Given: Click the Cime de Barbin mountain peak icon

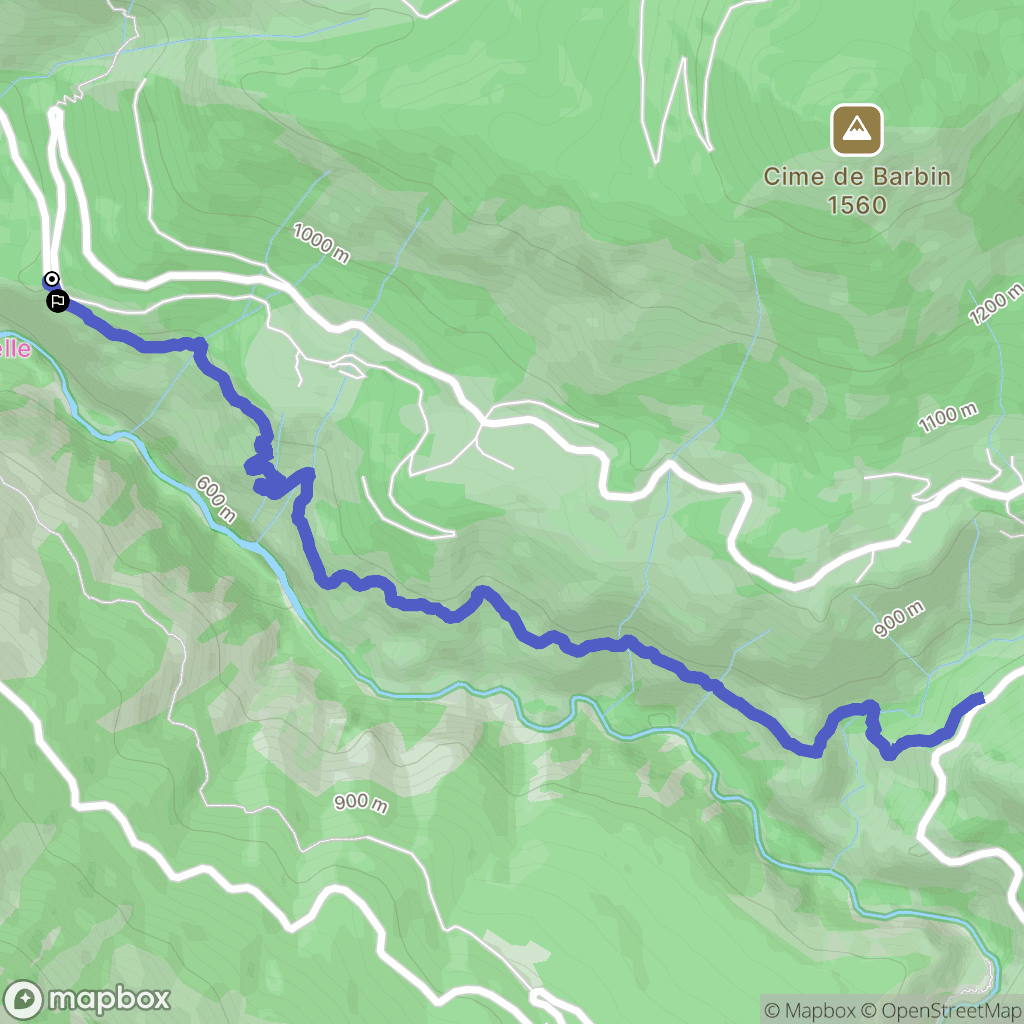Looking at the screenshot, I should pyautogui.click(x=856, y=130).
